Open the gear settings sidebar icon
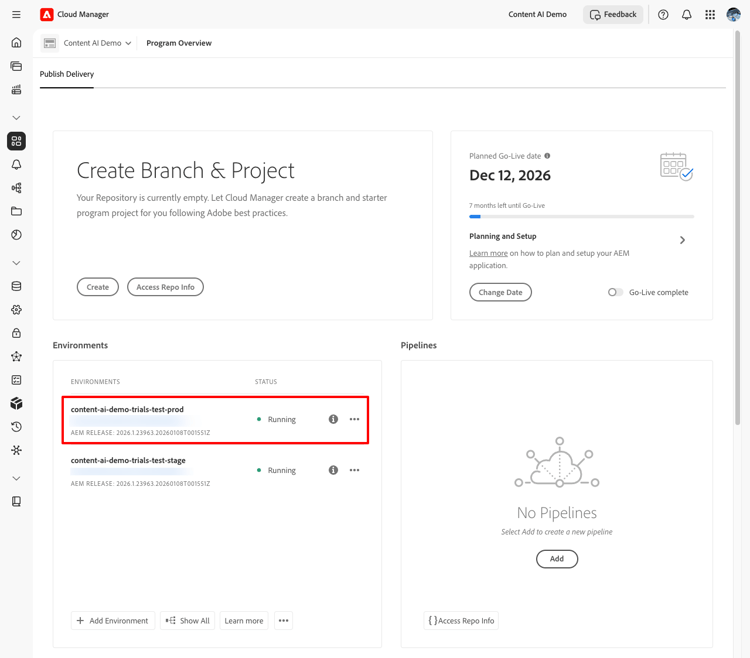 [x=16, y=309]
